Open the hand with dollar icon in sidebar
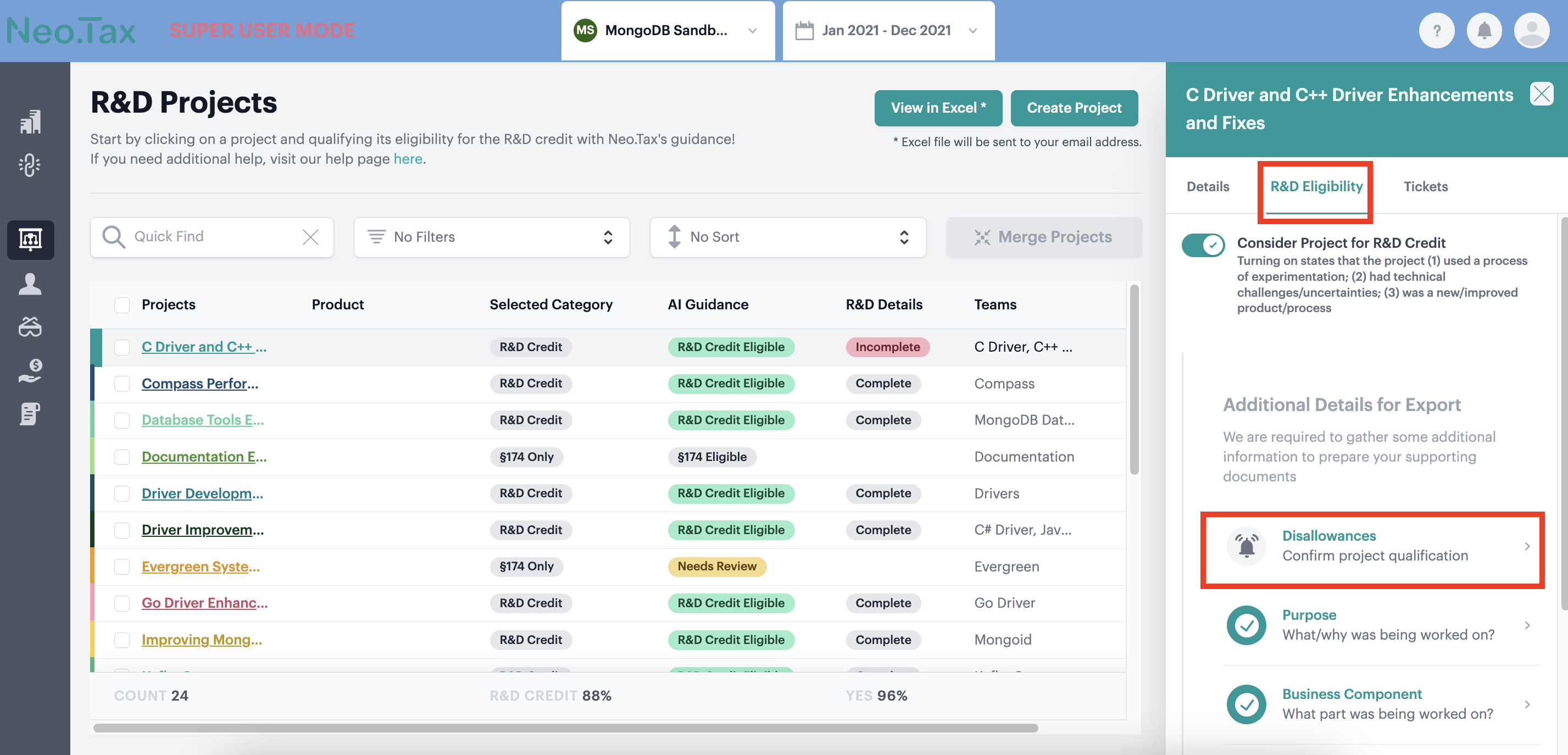 [x=30, y=370]
